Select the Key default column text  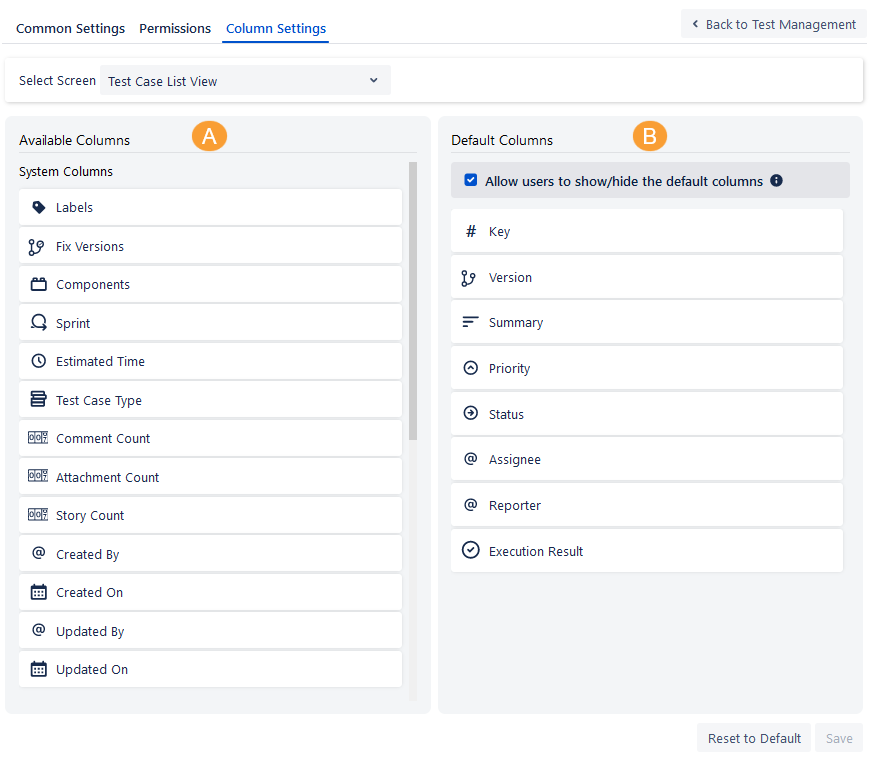[x=499, y=232]
